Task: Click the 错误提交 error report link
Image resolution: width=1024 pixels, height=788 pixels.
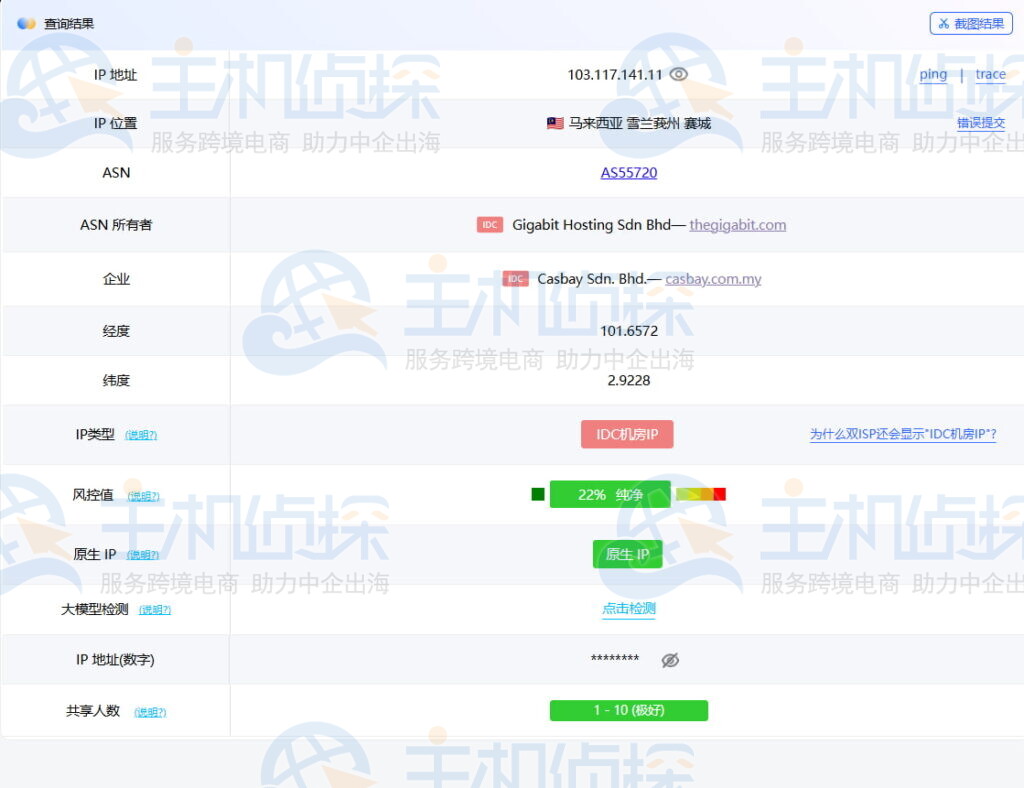Action: [980, 123]
